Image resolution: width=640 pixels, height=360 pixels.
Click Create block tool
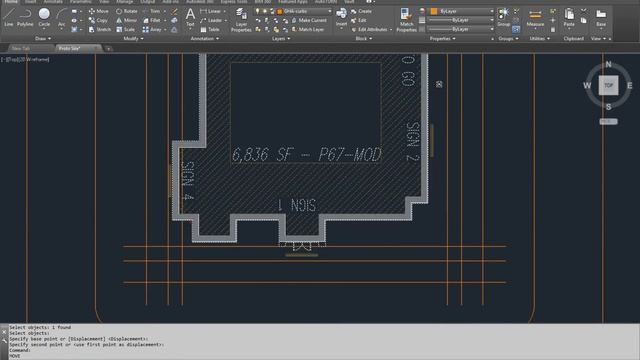pyautogui.click(x=361, y=11)
